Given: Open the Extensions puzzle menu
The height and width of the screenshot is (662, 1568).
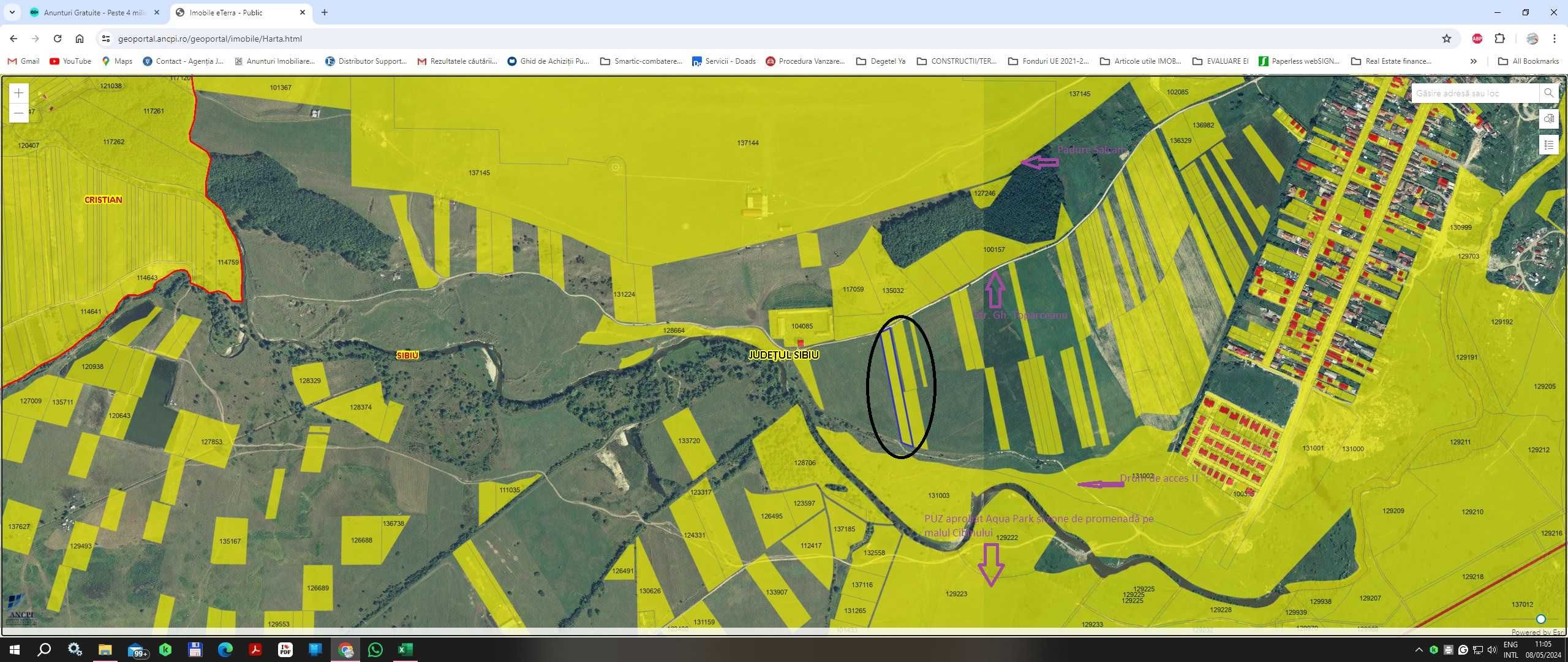Looking at the screenshot, I should click(x=1499, y=39).
